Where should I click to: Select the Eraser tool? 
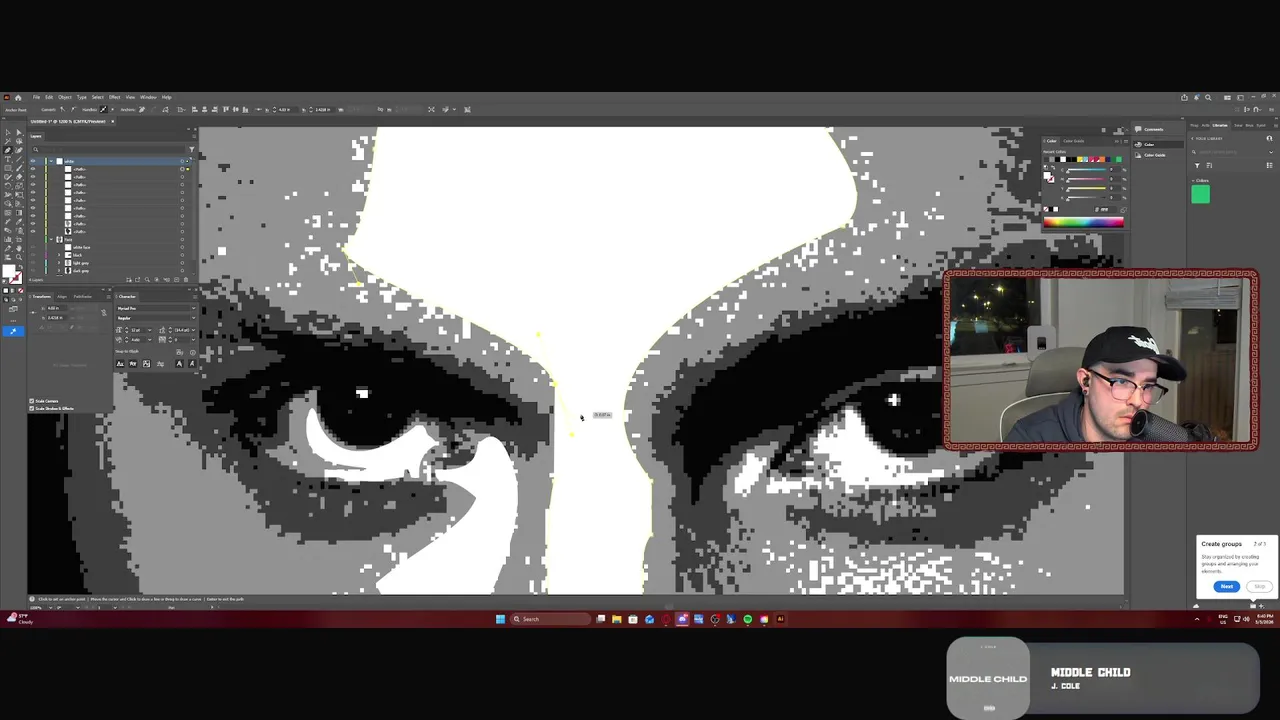[19, 177]
